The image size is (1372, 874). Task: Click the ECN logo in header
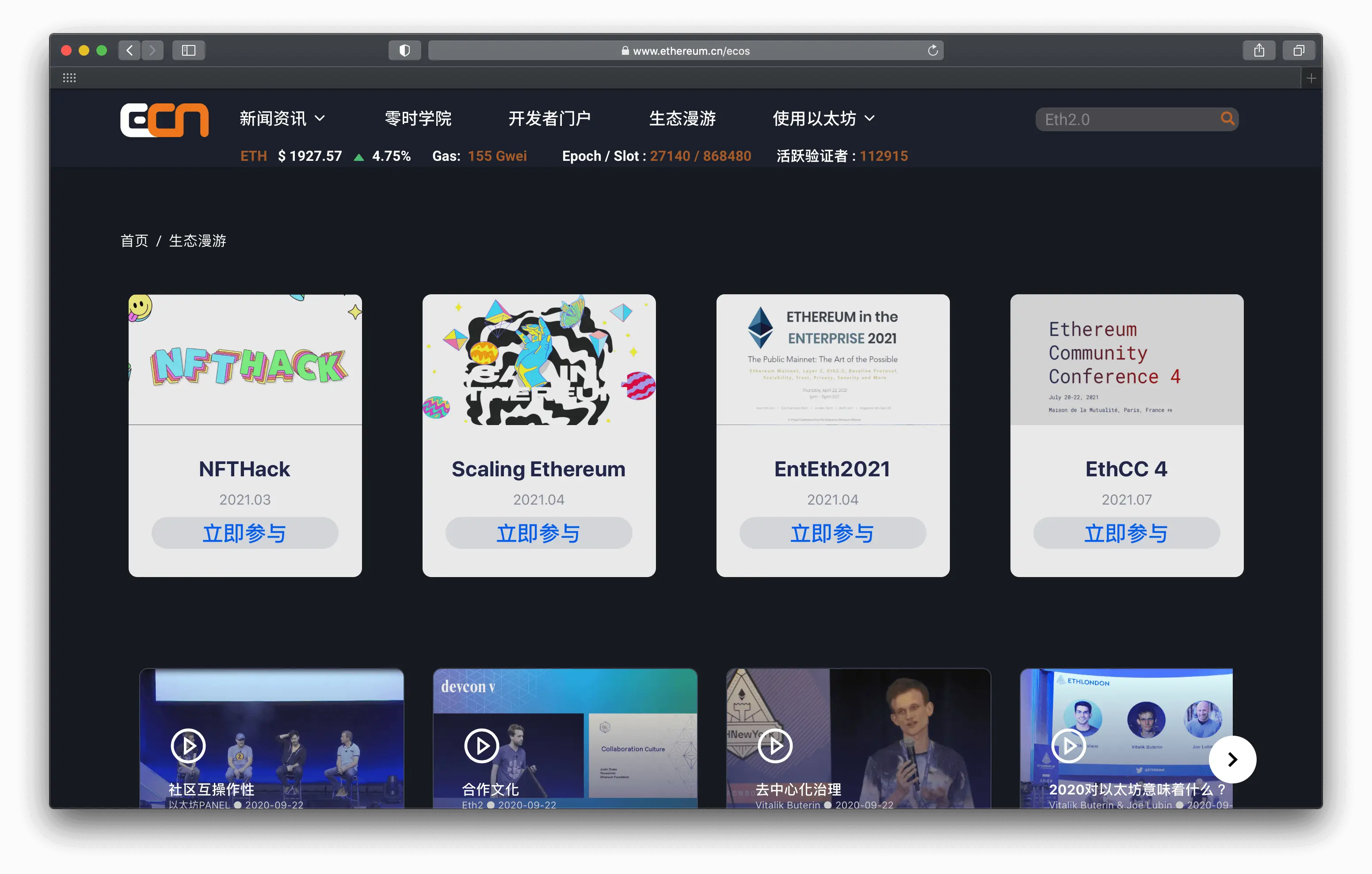164,119
